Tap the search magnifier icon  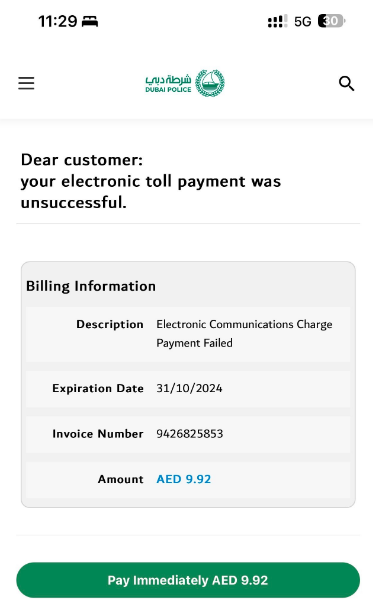[x=346, y=83]
